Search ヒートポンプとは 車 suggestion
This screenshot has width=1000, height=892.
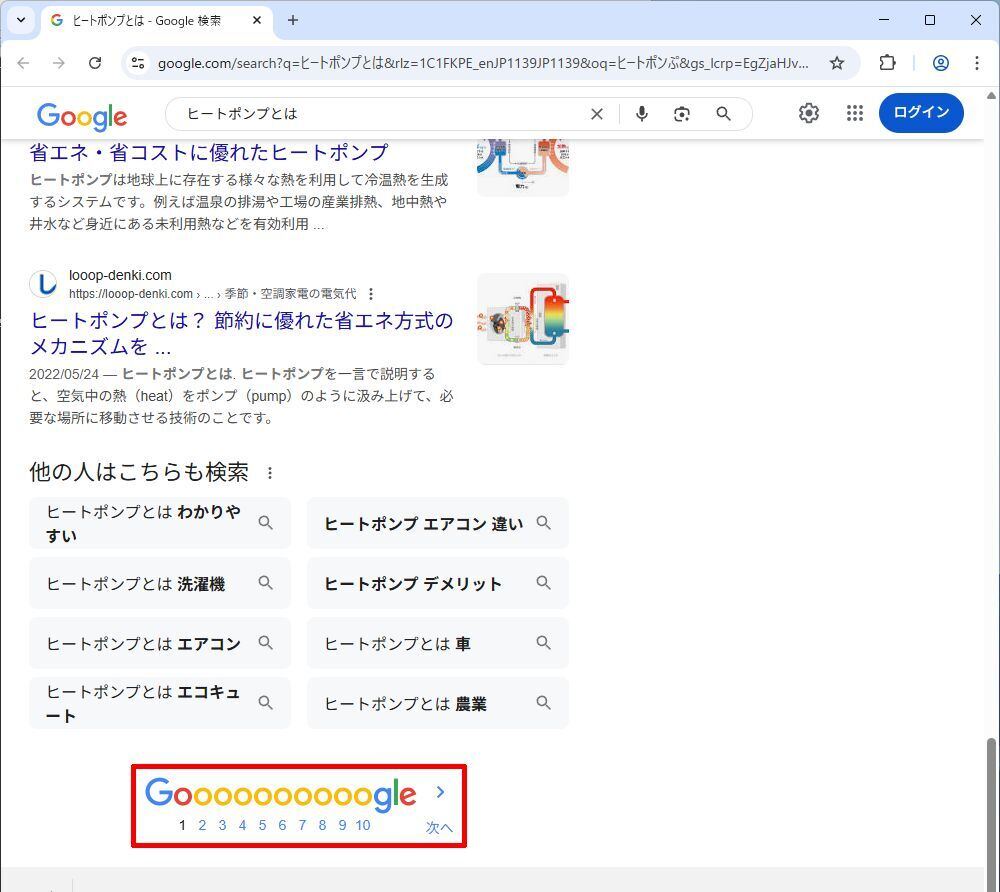(438, 643)
